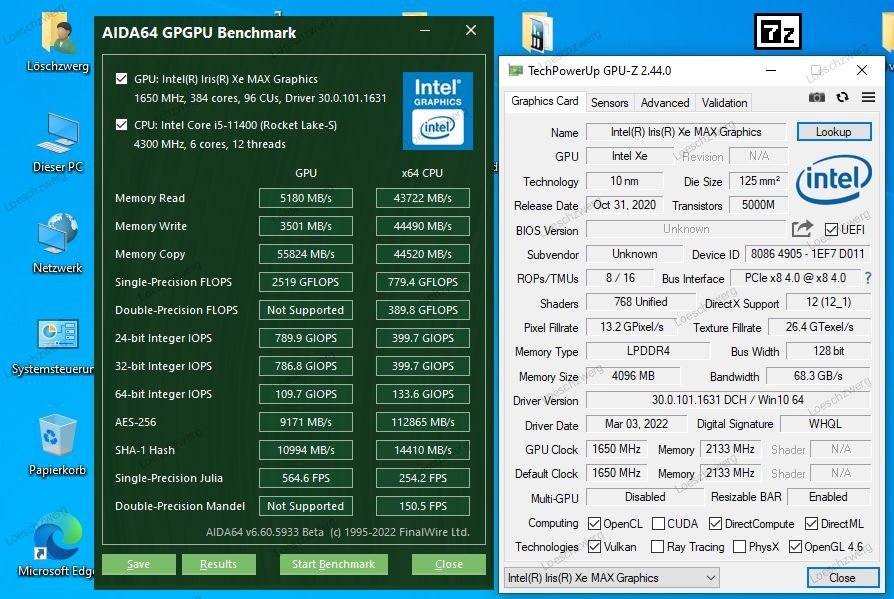Toggle the Ray Tracing checkbox
Viewport: 894px width, 599px height.
(657, 547)
